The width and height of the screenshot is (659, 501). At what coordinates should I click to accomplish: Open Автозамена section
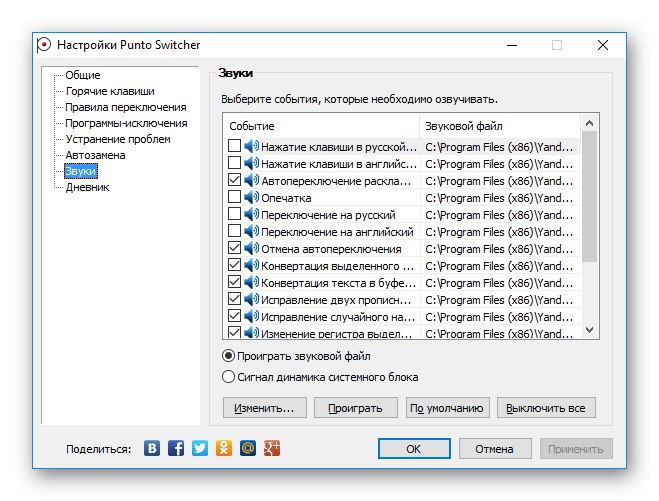(95, 155)
